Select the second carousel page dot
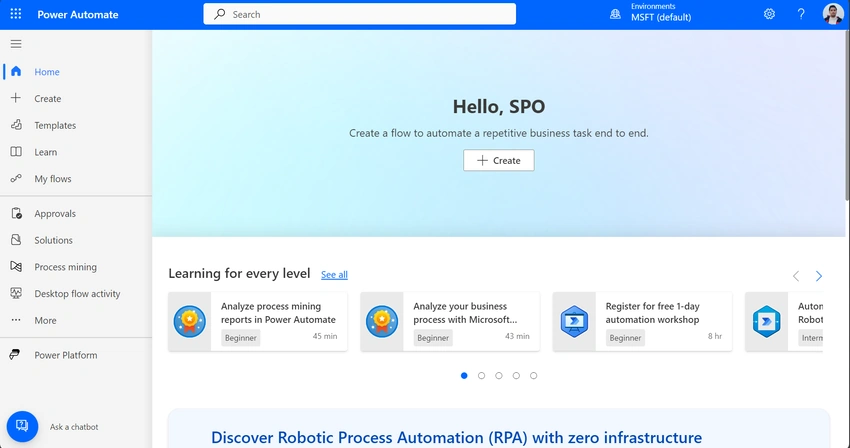850x448 pixels. [x=481, y=375]
